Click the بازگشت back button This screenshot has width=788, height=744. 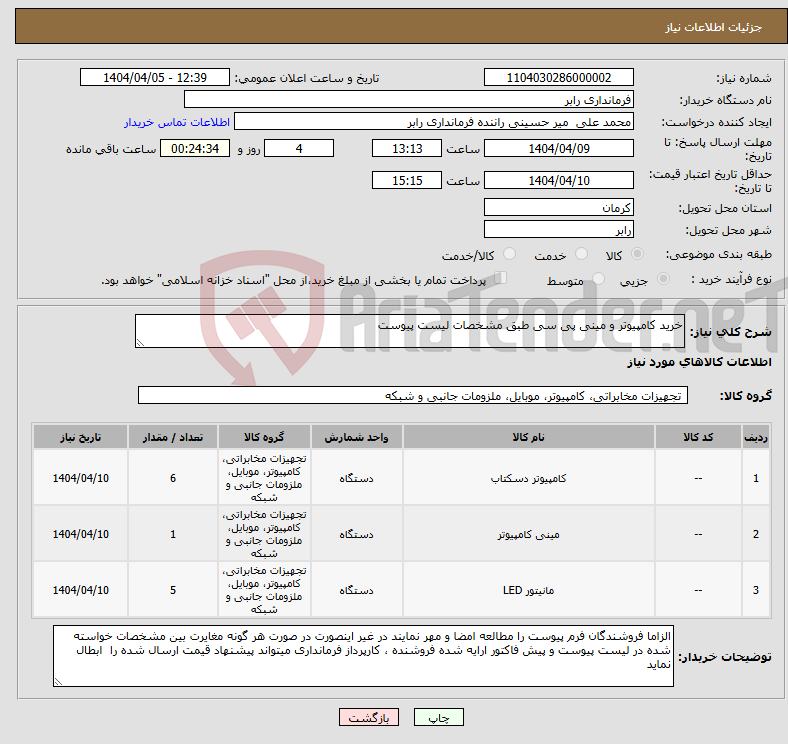pyautogui.click(x=369, y=717)
